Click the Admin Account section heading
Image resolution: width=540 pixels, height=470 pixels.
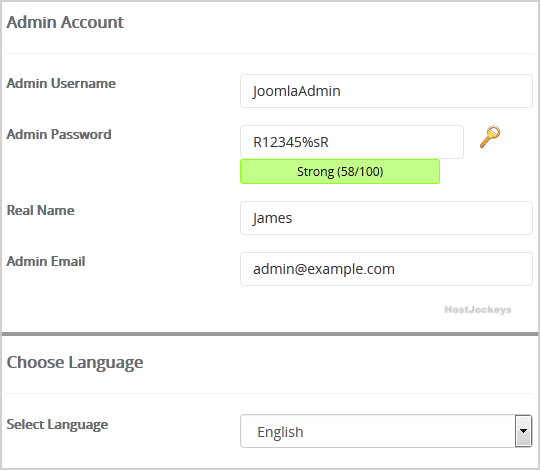[x=65, y=22]
